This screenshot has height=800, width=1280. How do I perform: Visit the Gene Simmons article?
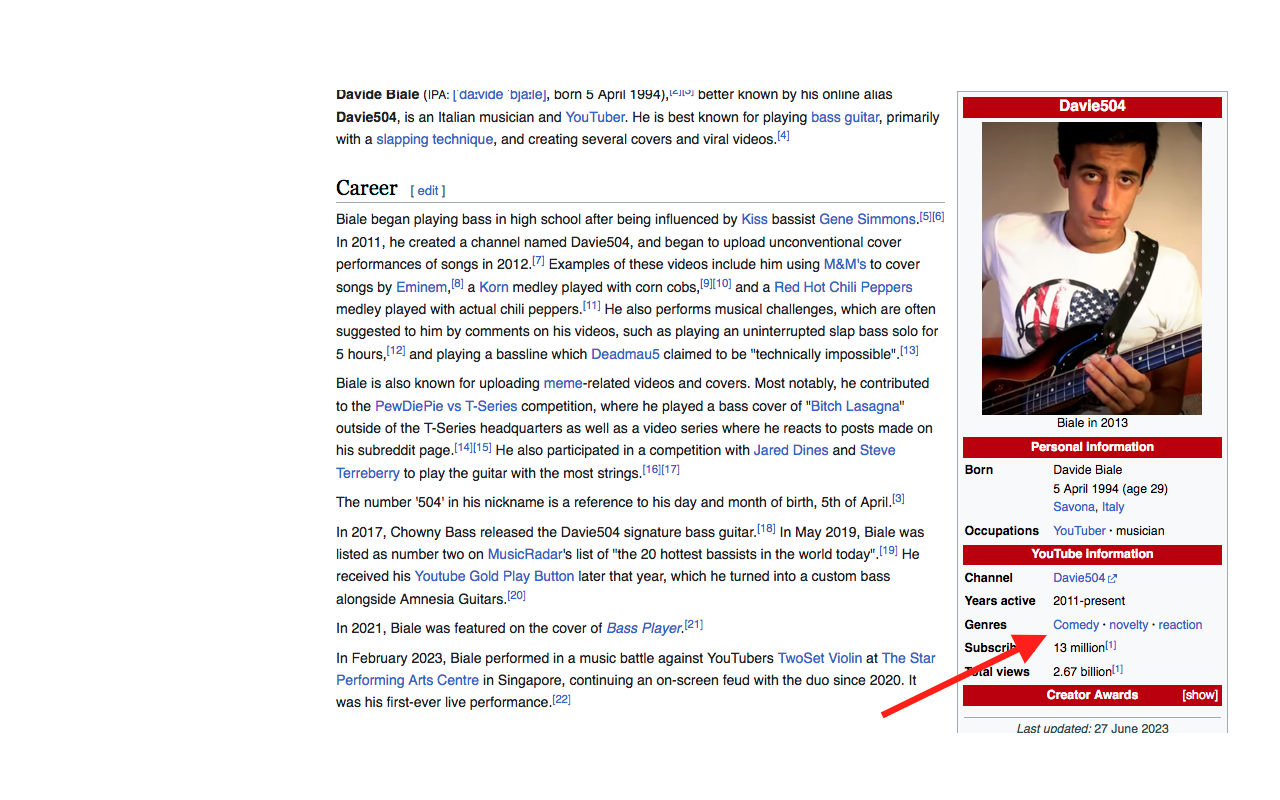click(867, 219)
